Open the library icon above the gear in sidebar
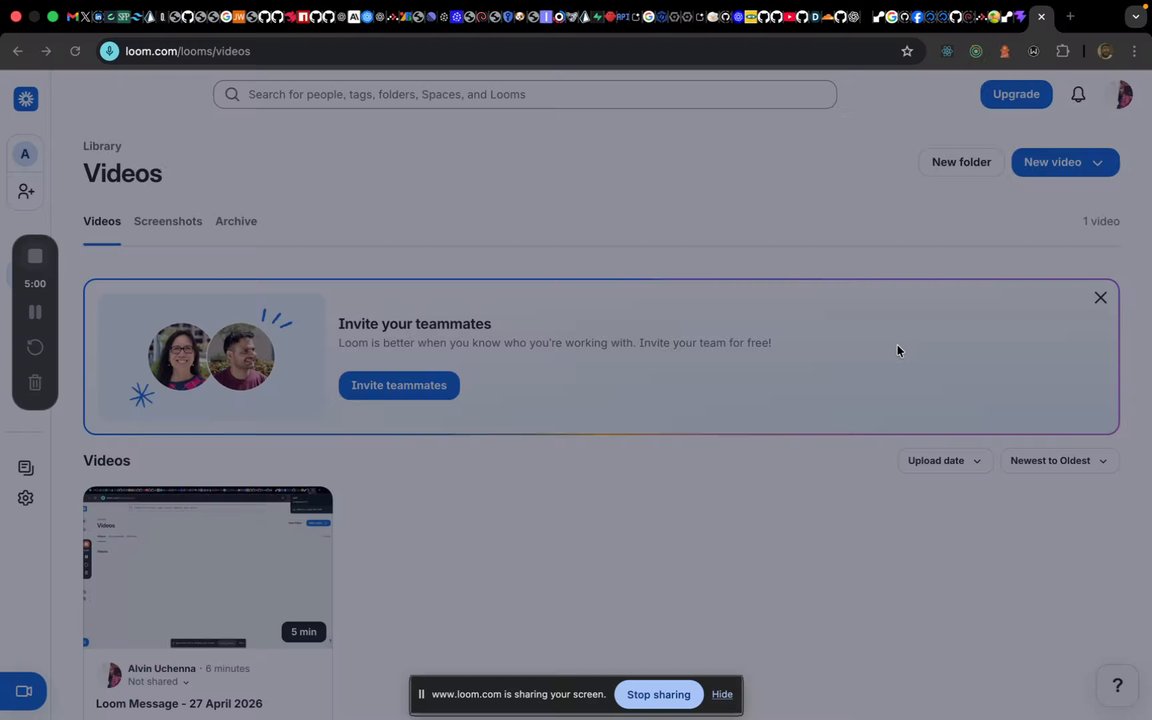 (26, 468)
